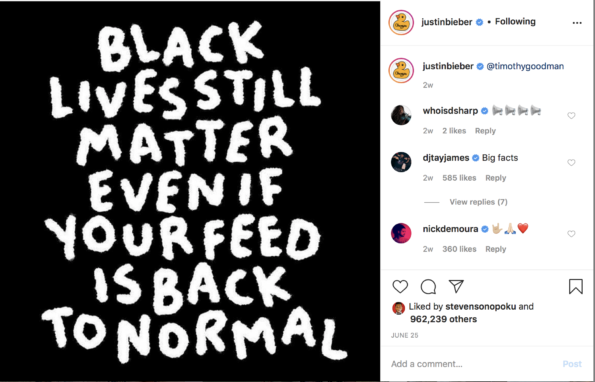The width and height of the screenshot is (595, 382).
Task: Open the three-dot more options menu
Action: click(x=577, y=23)
